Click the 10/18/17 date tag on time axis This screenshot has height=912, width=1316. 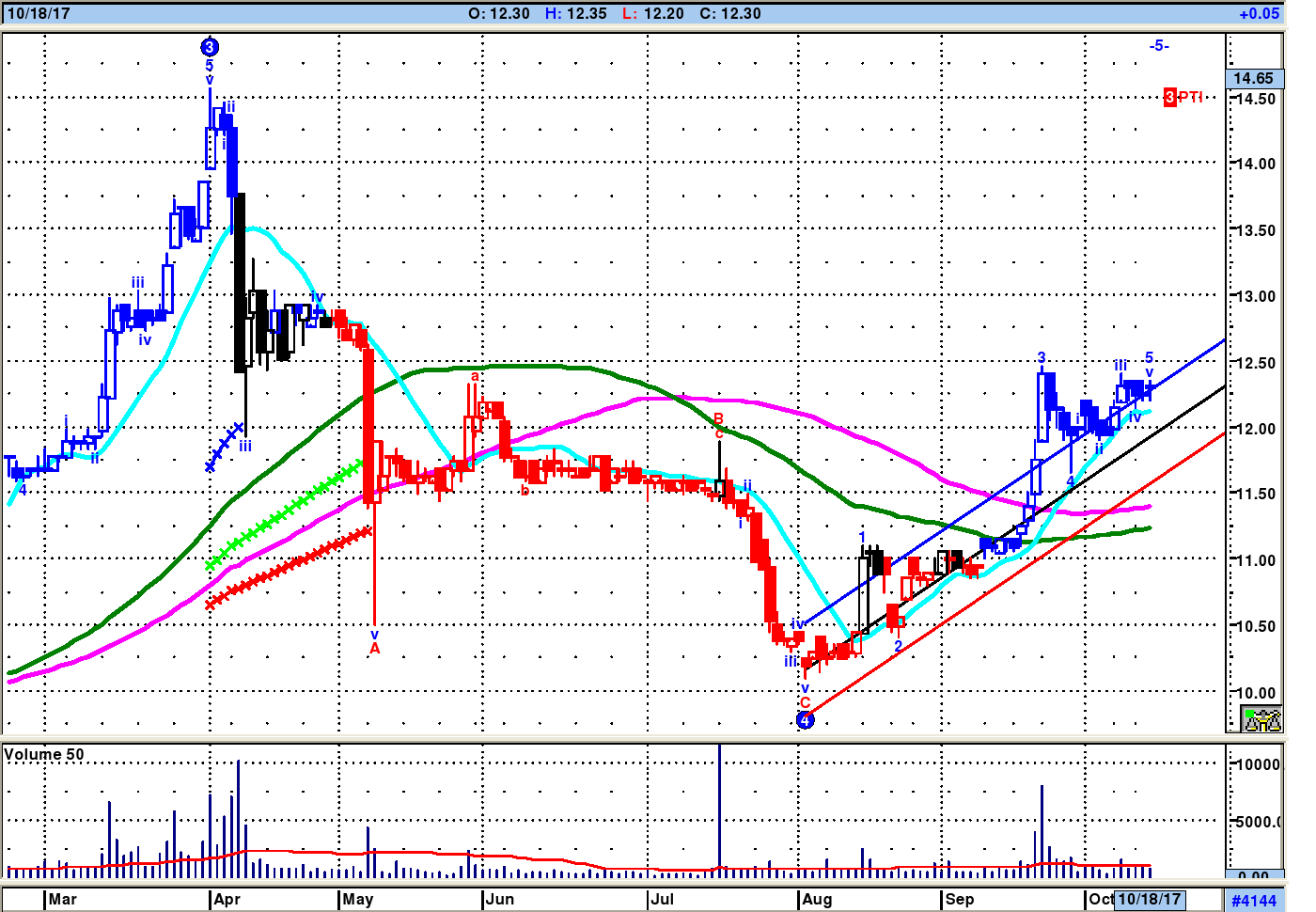pos(1149,899)
